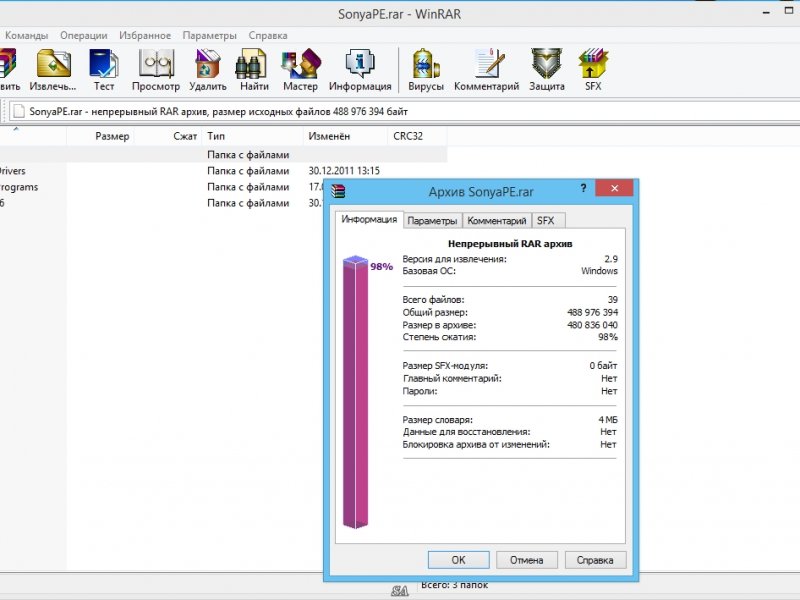Click the Extract To (Извлечь...) toolbar icon
Image resolution: width=800 pixels, height=600 pixels.
53,70
